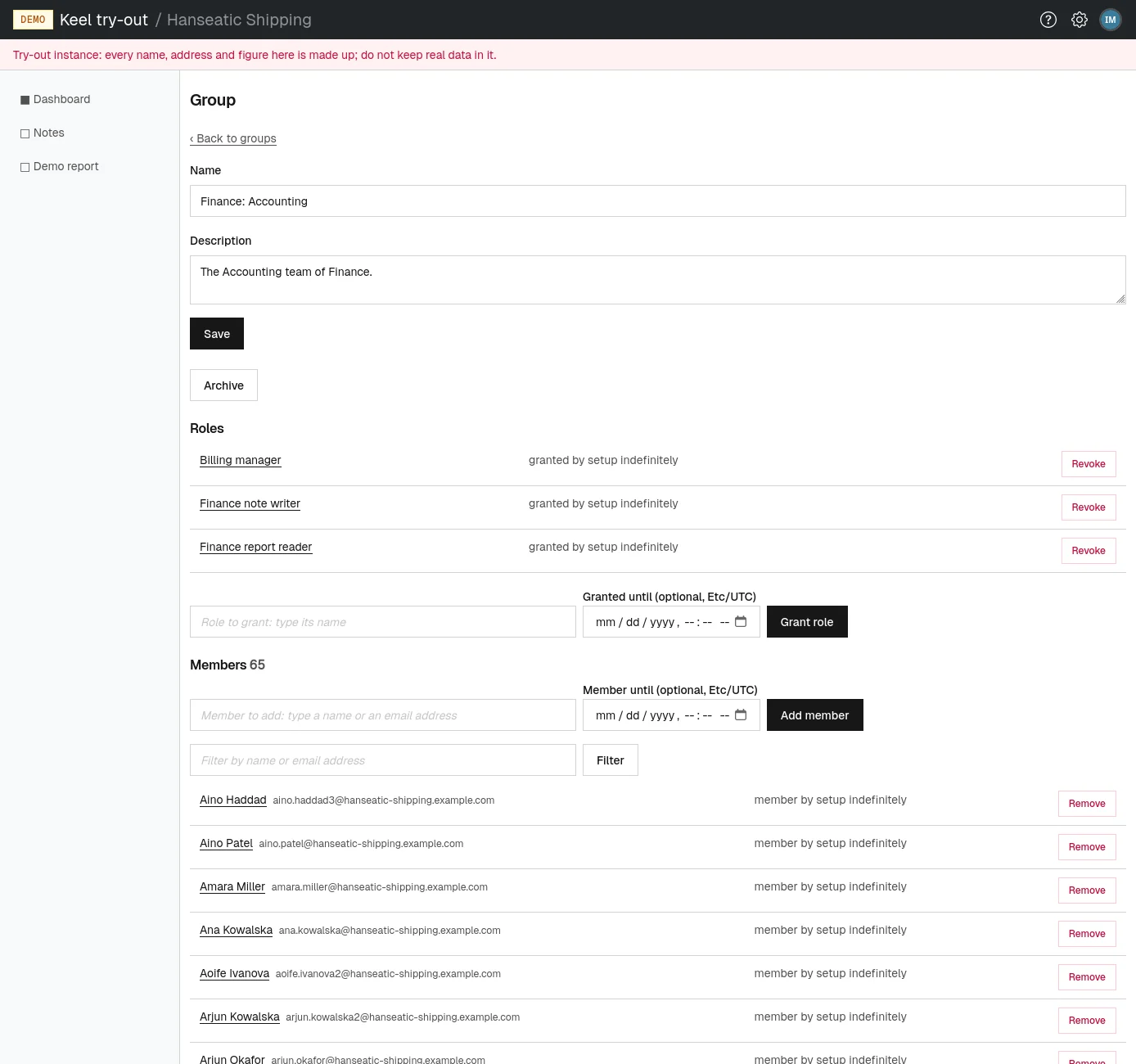This screenshot has height=1064, width=1136.
Task: Click the DEMO badge in header
Action: [x=33, y=20]
